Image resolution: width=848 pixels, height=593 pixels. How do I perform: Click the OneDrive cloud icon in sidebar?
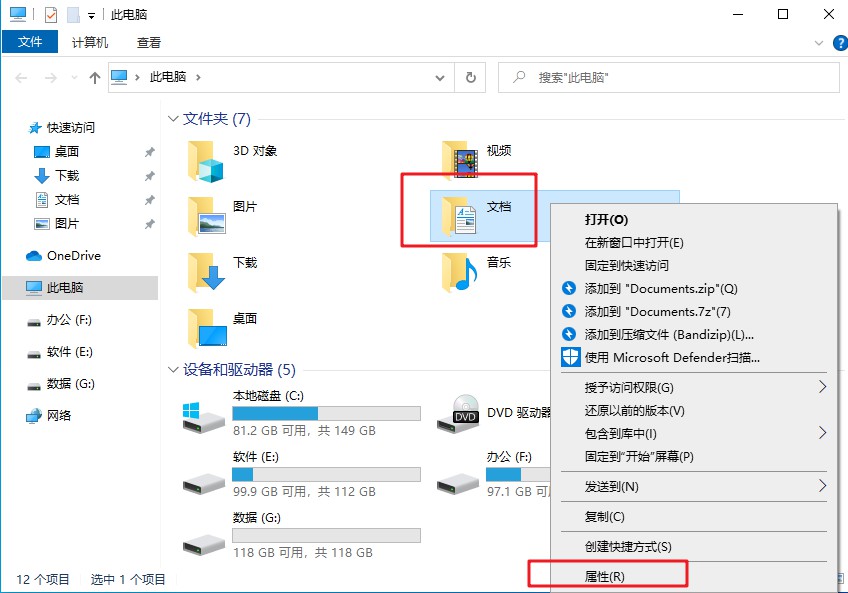tap(35, 256)
